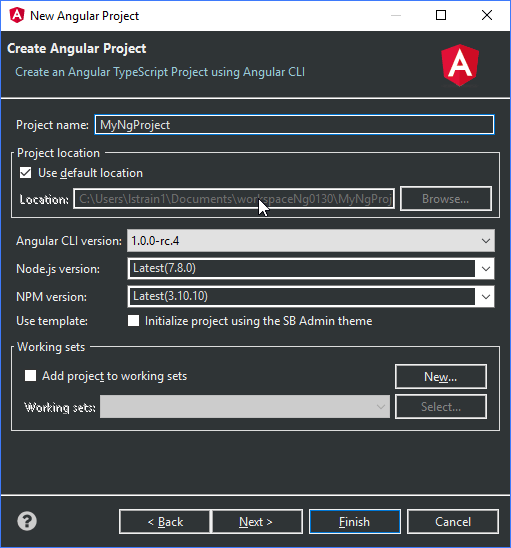Screen dimensions: 511x548
Task: Click the Angular CLI version label
Action: (69, 241)
